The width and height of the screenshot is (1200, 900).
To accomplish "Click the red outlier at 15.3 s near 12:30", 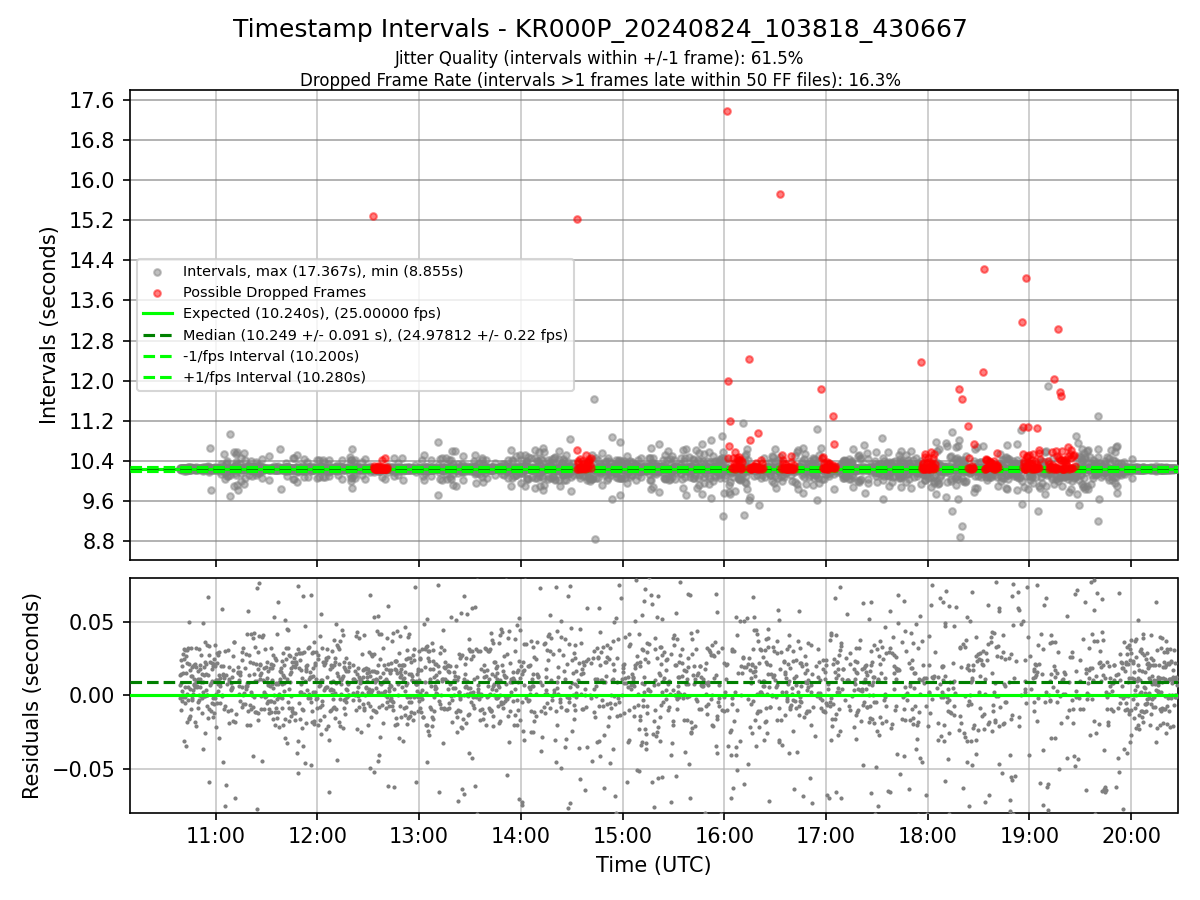I will 373,216.
